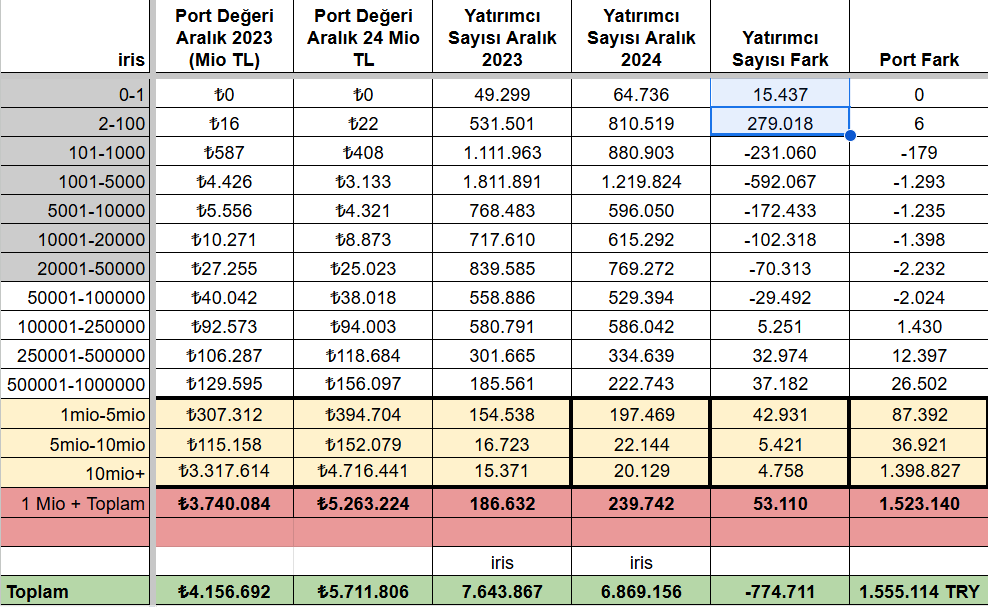Click the negative value -231.060

780,152
